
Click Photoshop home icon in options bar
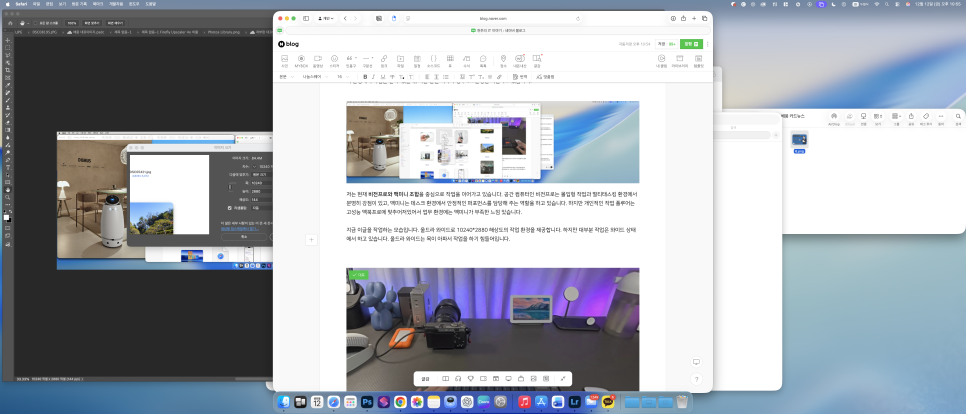tap(10, 23)
